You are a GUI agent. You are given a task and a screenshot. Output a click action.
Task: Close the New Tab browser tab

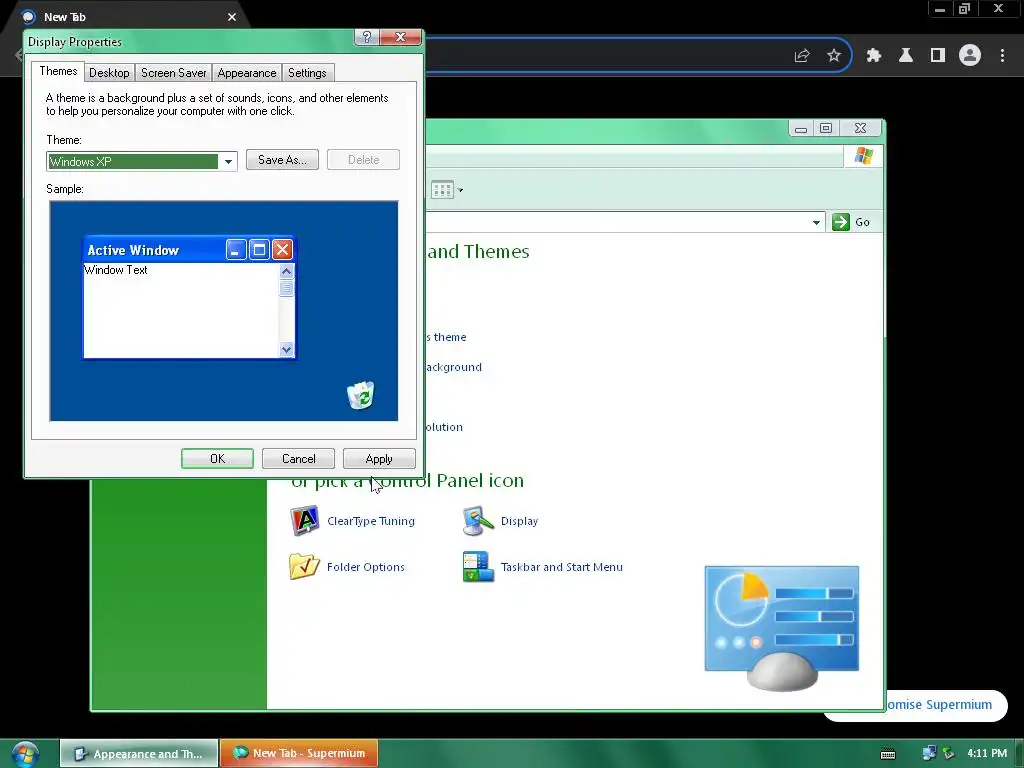(232, 17)
